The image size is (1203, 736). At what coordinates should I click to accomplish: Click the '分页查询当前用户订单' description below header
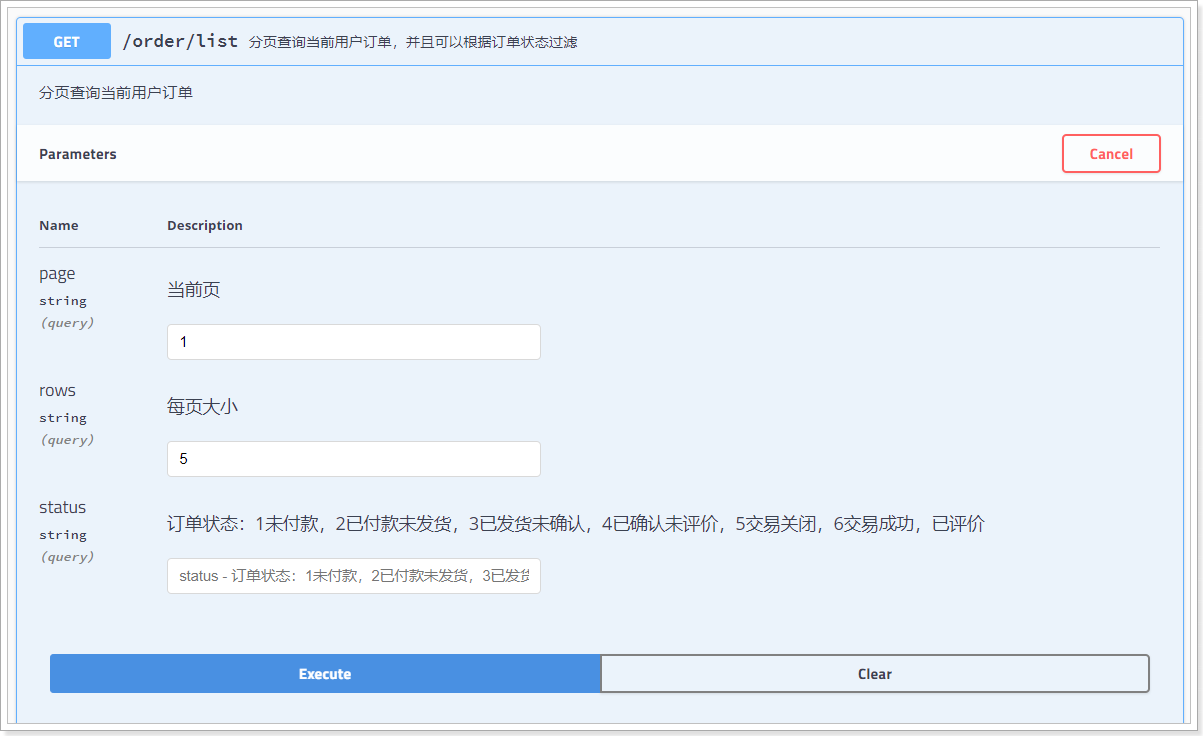coord(116,93)
